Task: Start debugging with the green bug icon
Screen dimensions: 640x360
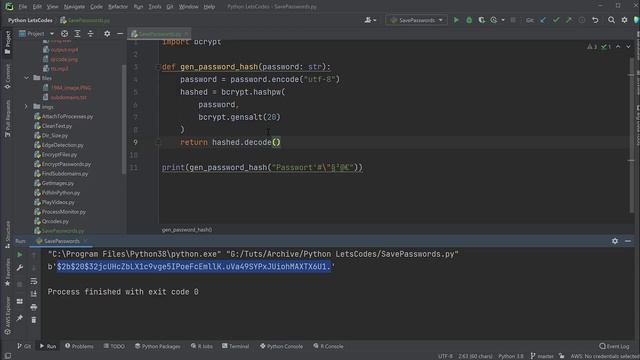Action: pyautogui.click(x=469, y=20)
